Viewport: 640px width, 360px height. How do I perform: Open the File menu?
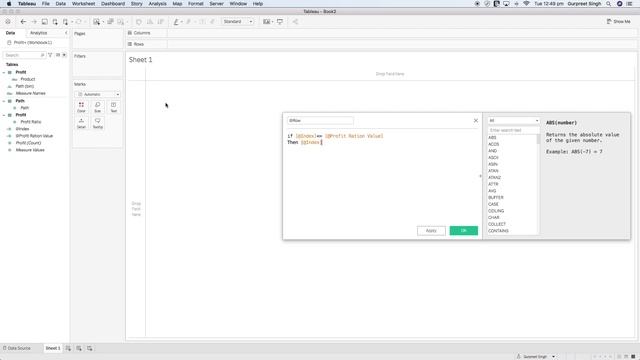tap(46, 4)
